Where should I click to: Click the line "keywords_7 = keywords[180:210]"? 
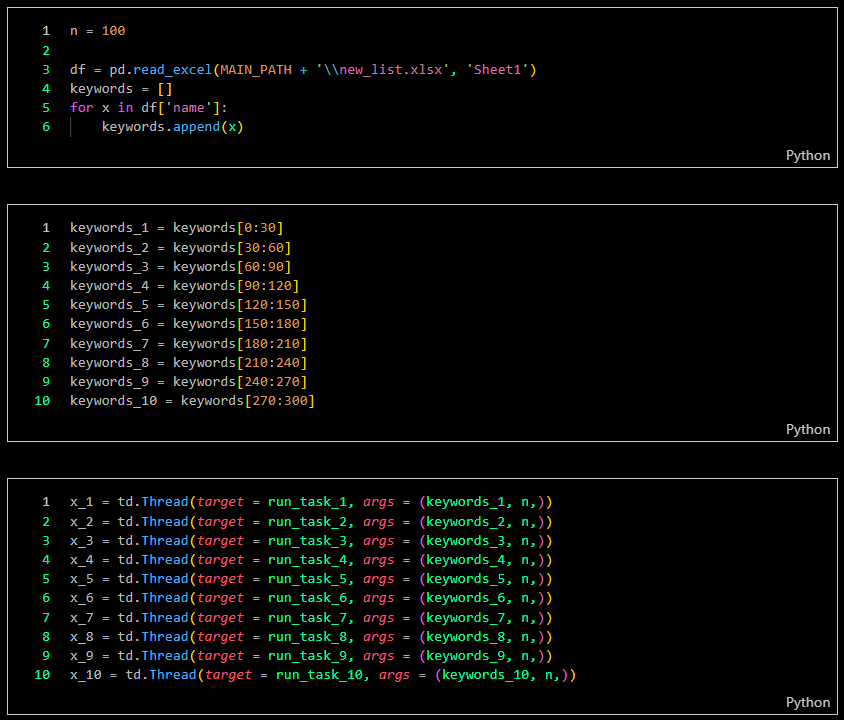point(188,343)
